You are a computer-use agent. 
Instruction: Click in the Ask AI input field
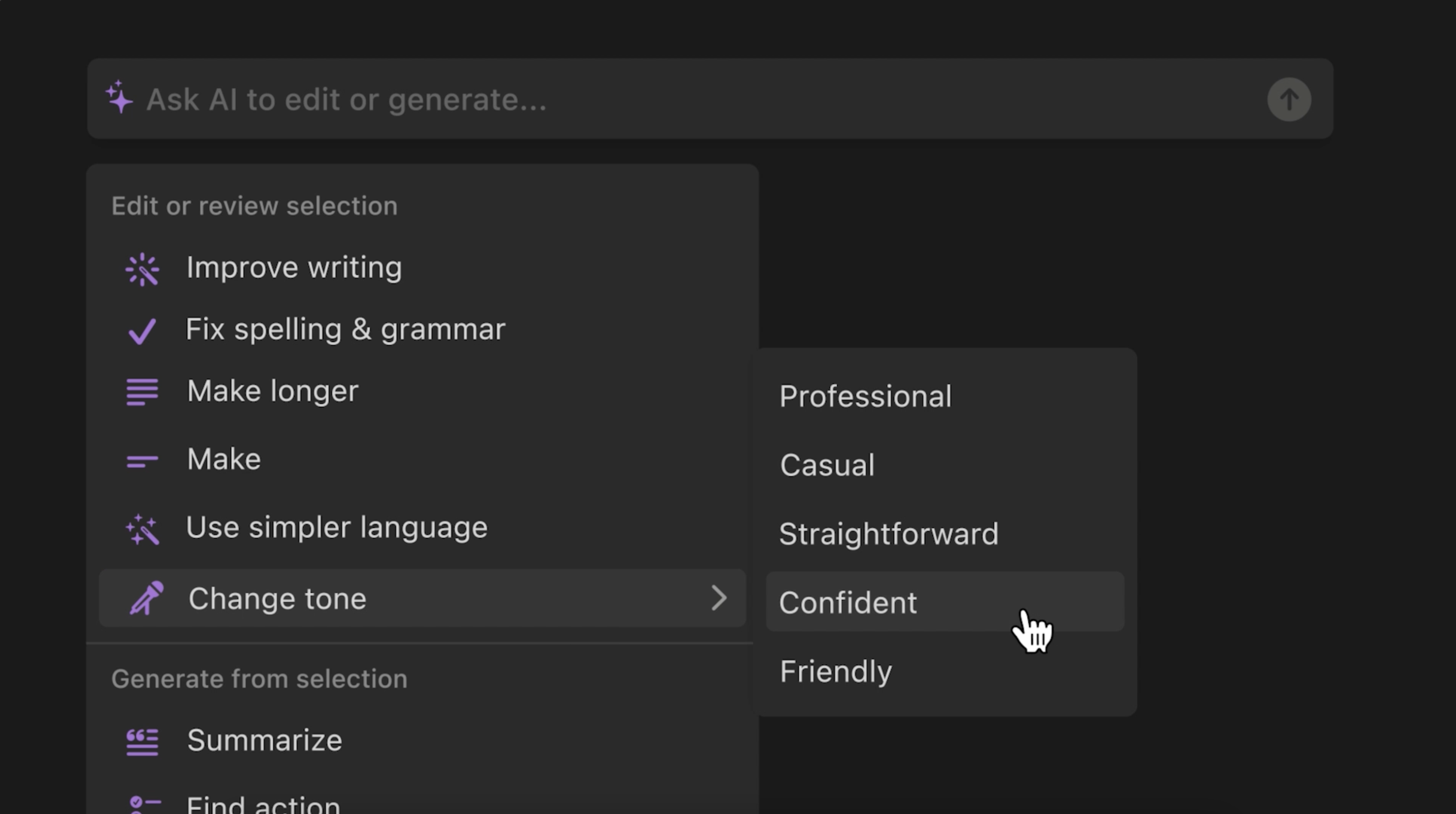coord(678,99)
